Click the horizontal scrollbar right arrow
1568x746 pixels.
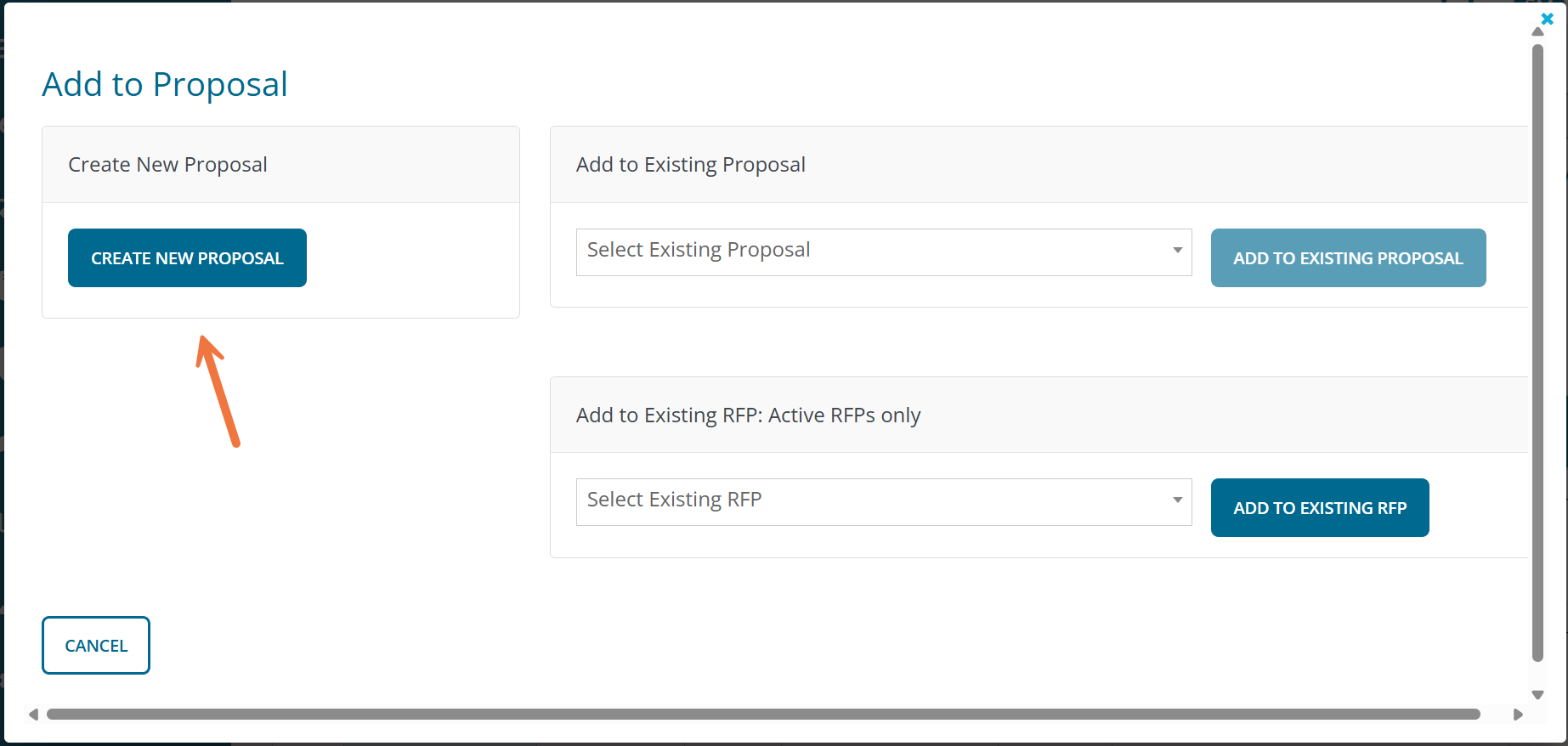point(1518,715)
